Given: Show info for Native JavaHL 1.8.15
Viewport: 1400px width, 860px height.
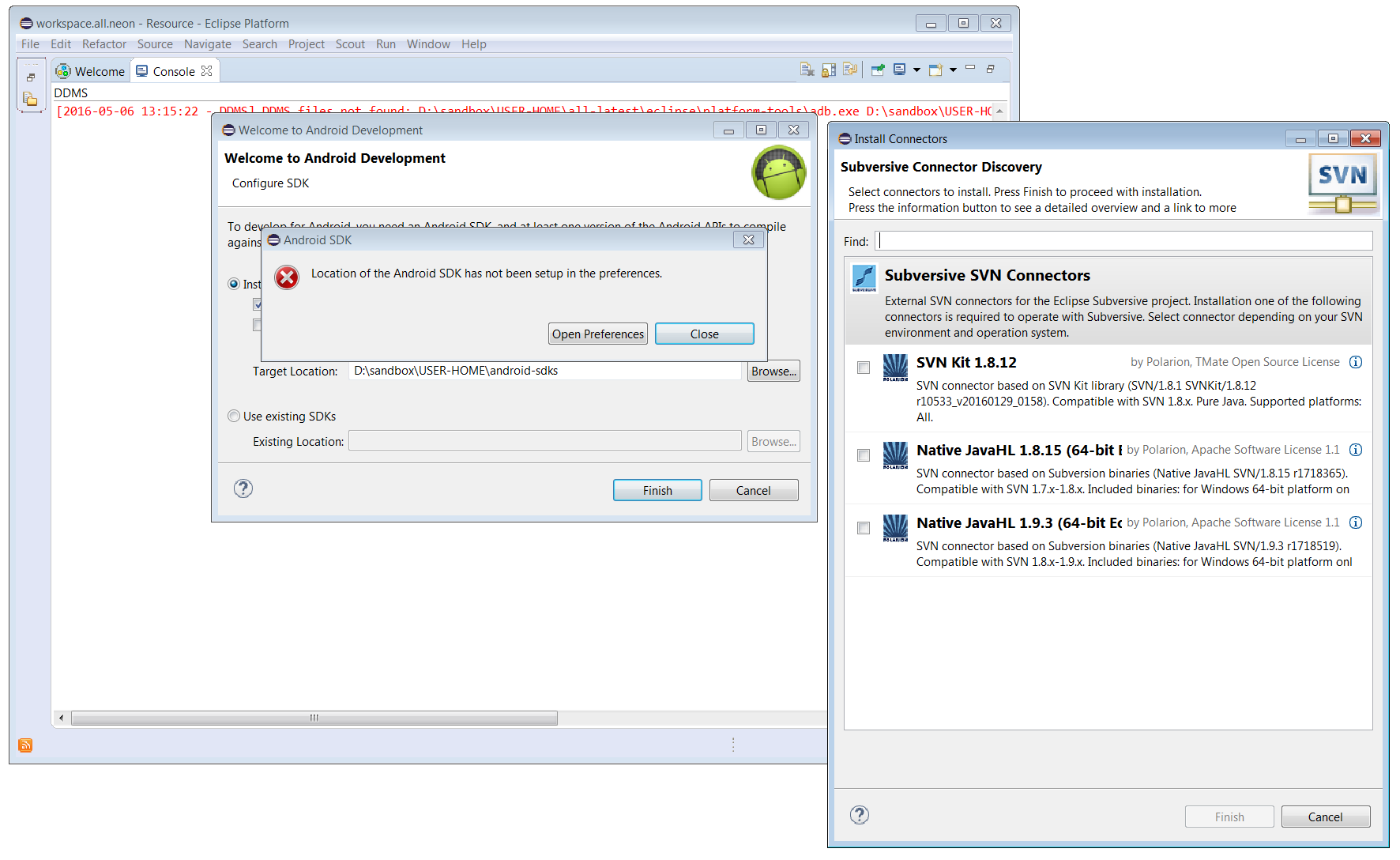Looking at the screenshot, I should (x=1356, y=450).
